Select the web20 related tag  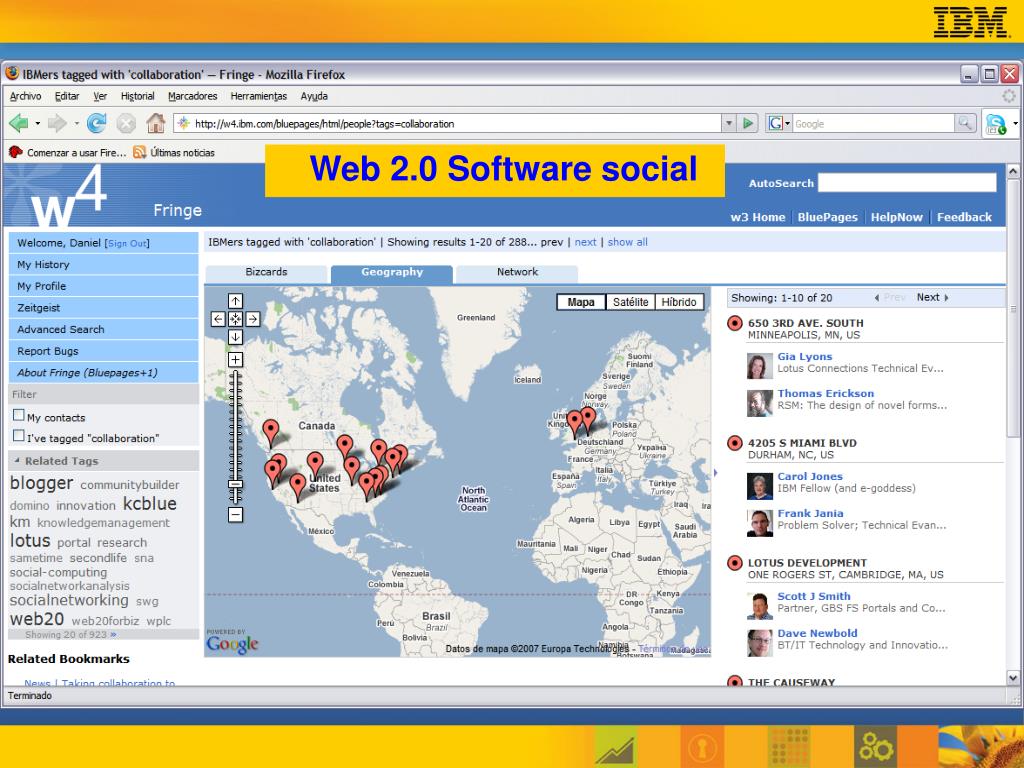coord(37,618)
